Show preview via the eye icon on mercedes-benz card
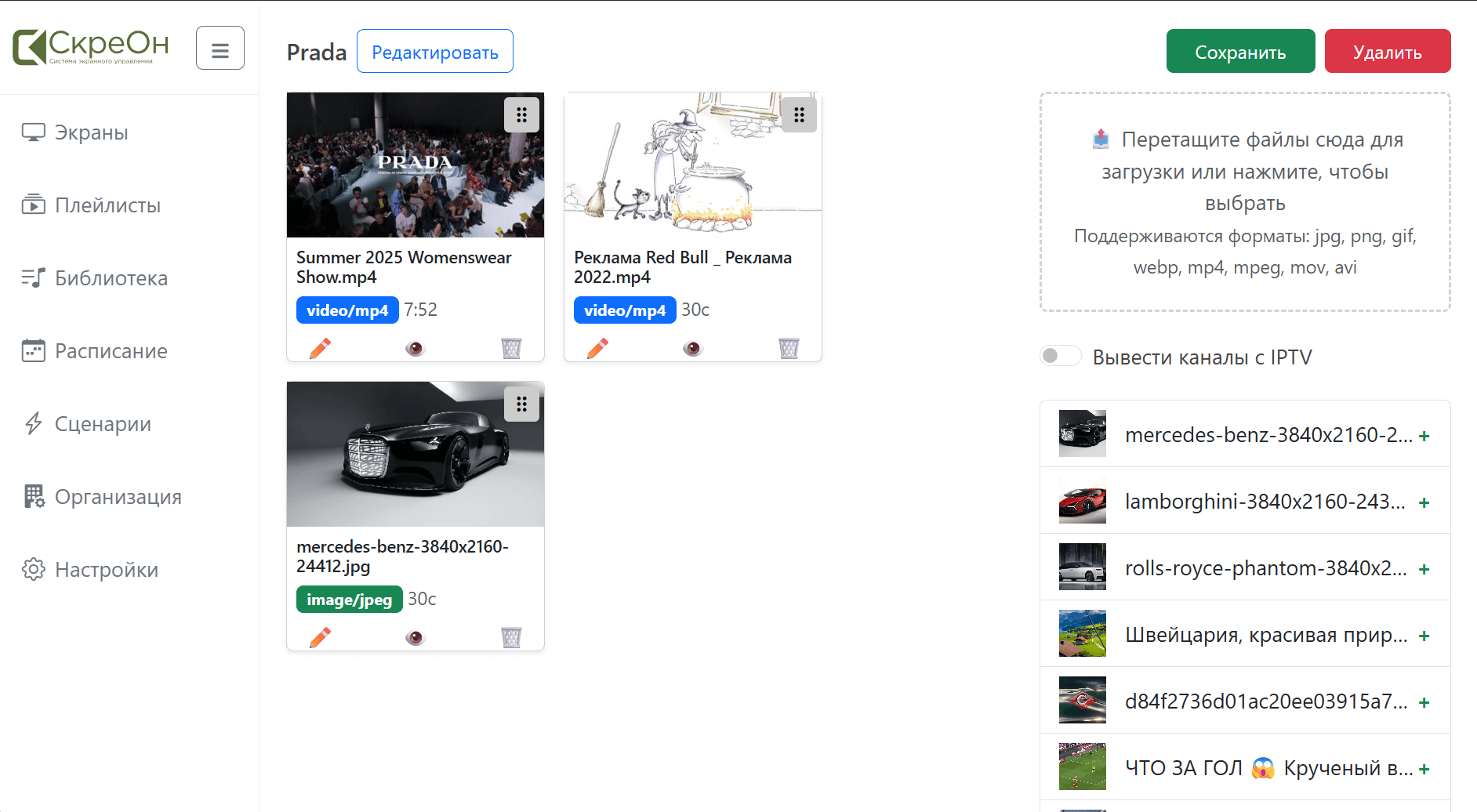The height and width of the screenshot is (812, 1477). [416, 636]
